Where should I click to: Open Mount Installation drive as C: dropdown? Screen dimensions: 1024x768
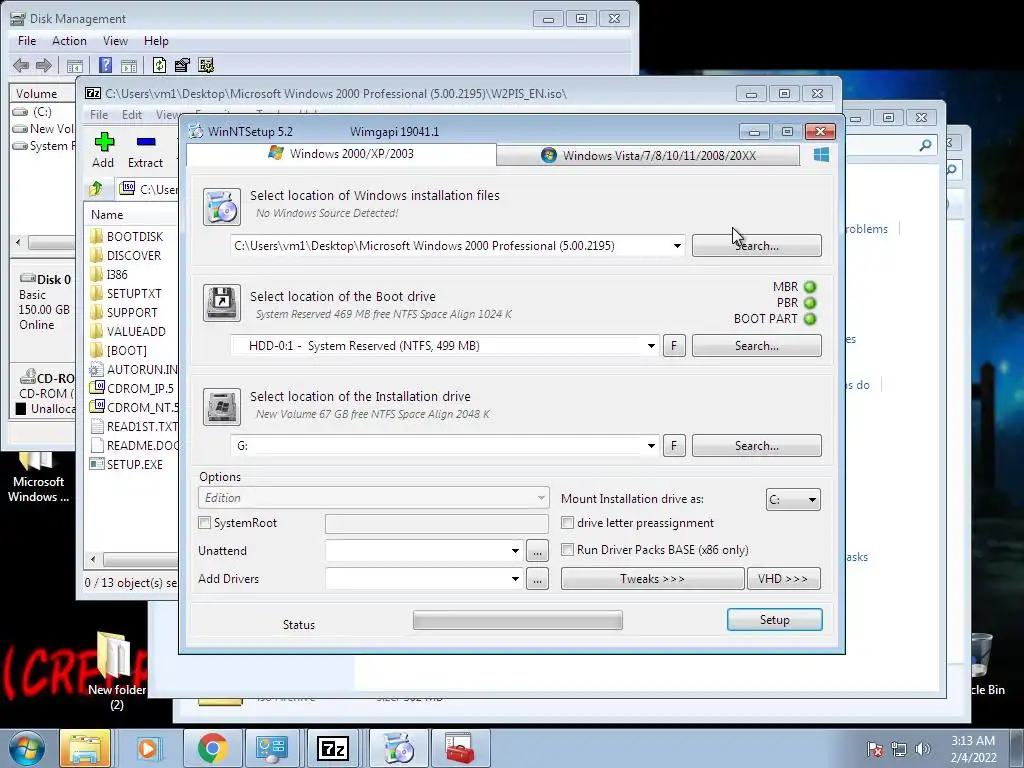click(x=793, y=500)
